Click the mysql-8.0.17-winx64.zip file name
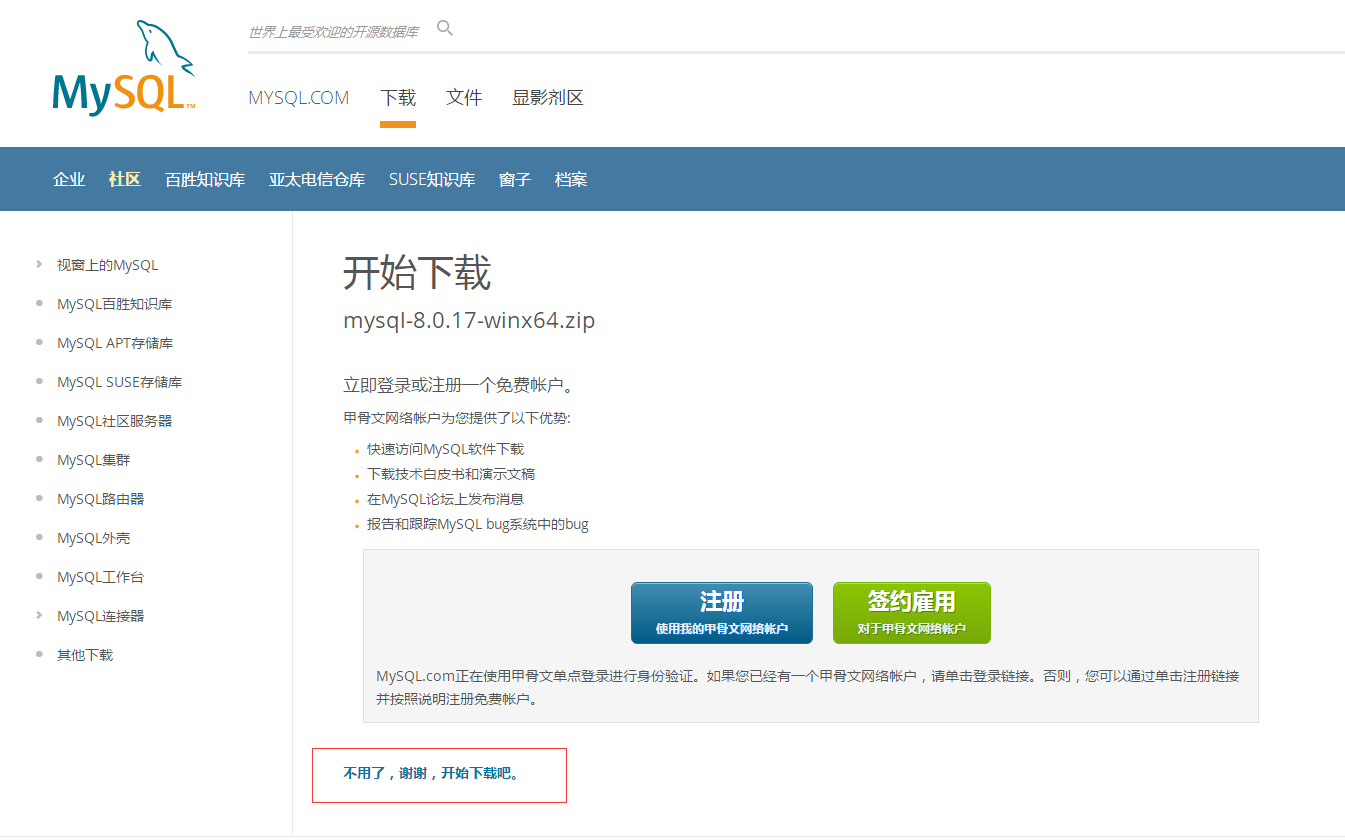 point(469,321)
